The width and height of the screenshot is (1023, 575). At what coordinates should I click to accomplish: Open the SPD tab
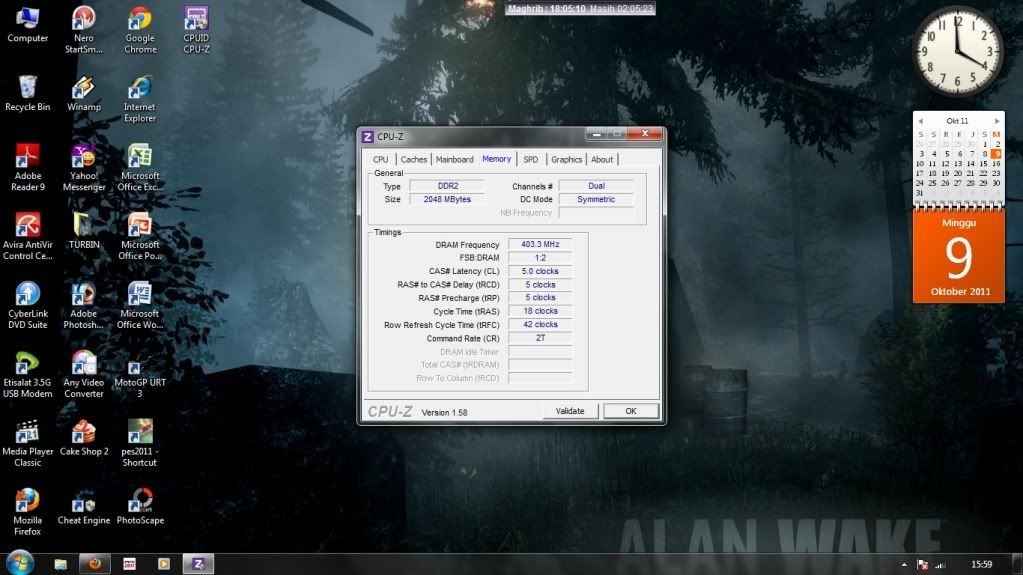pyautogui.click(x=531, y=159)
